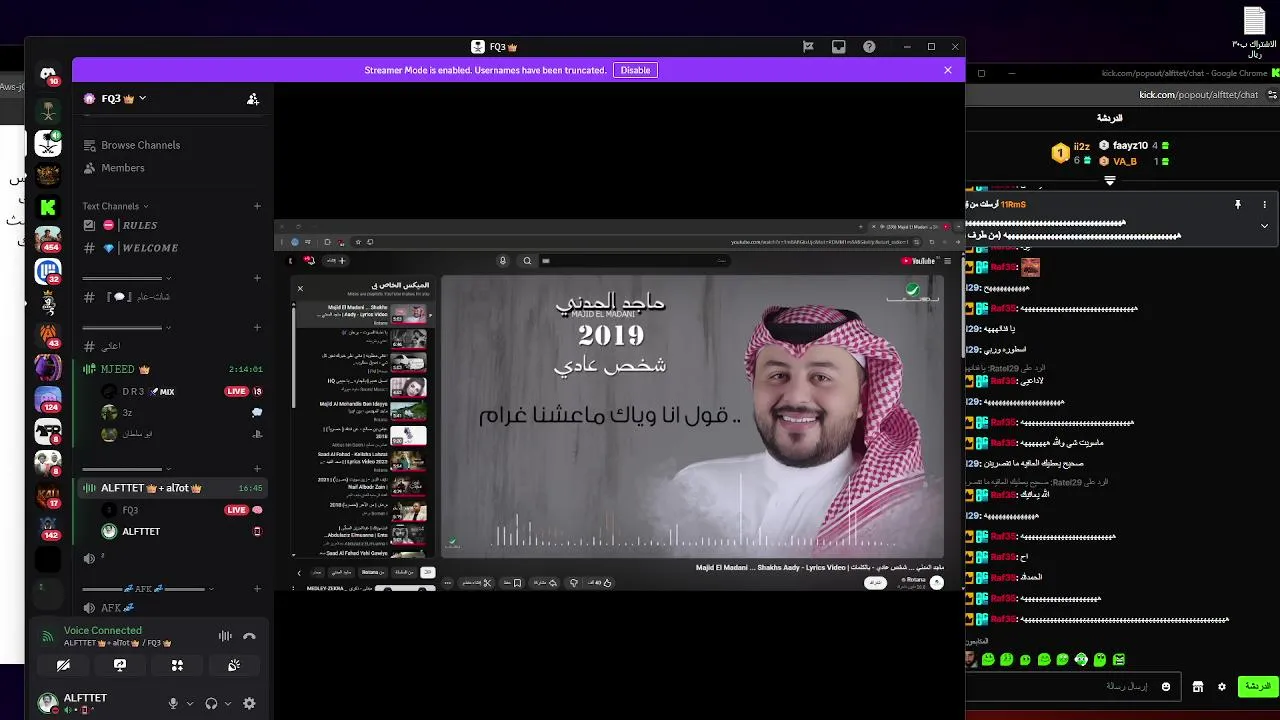Open Discord user settings gear

pyautogui.click(x=249, y=704)
